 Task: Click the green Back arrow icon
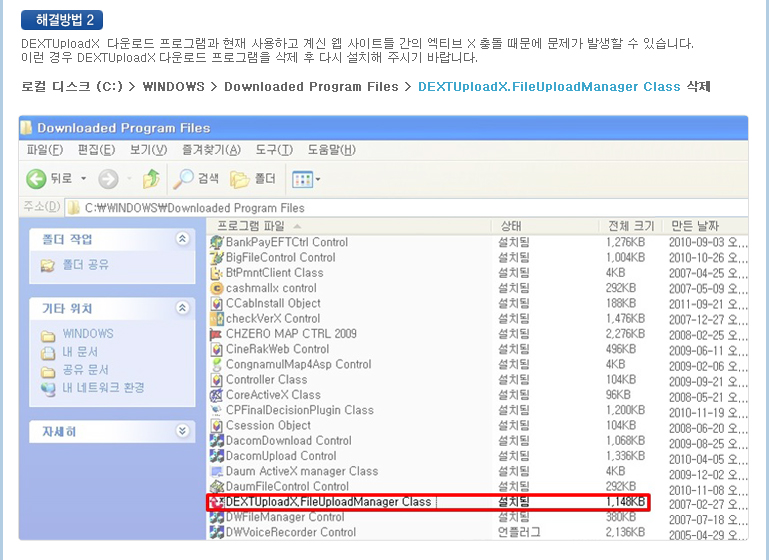point(36,179)
